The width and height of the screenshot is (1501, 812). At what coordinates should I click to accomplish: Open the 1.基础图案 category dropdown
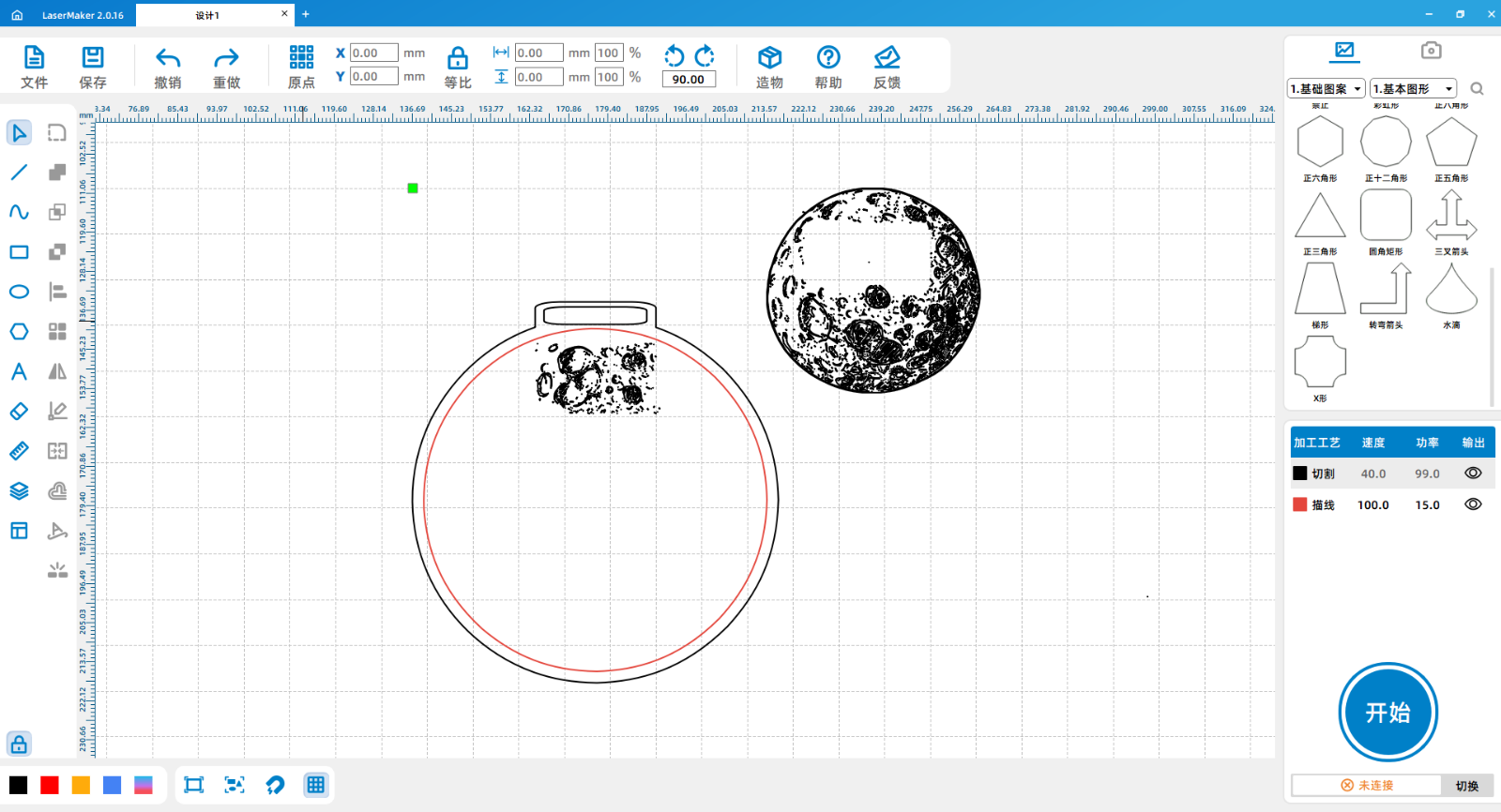click(x=1327, y=89)
